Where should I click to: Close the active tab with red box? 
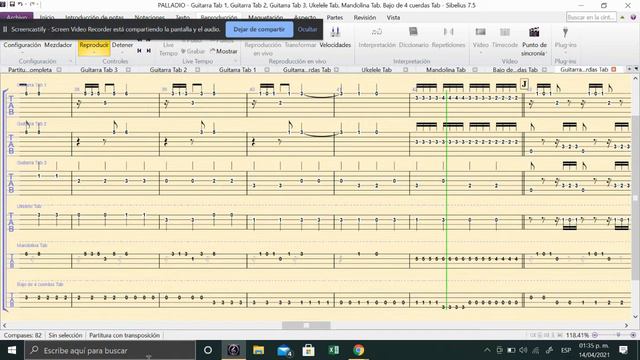point(613,70)
